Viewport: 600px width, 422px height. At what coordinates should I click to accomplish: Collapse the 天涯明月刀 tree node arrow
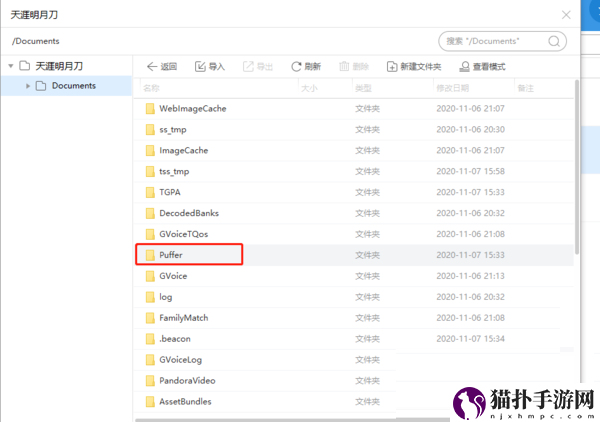tap(11, 66)
